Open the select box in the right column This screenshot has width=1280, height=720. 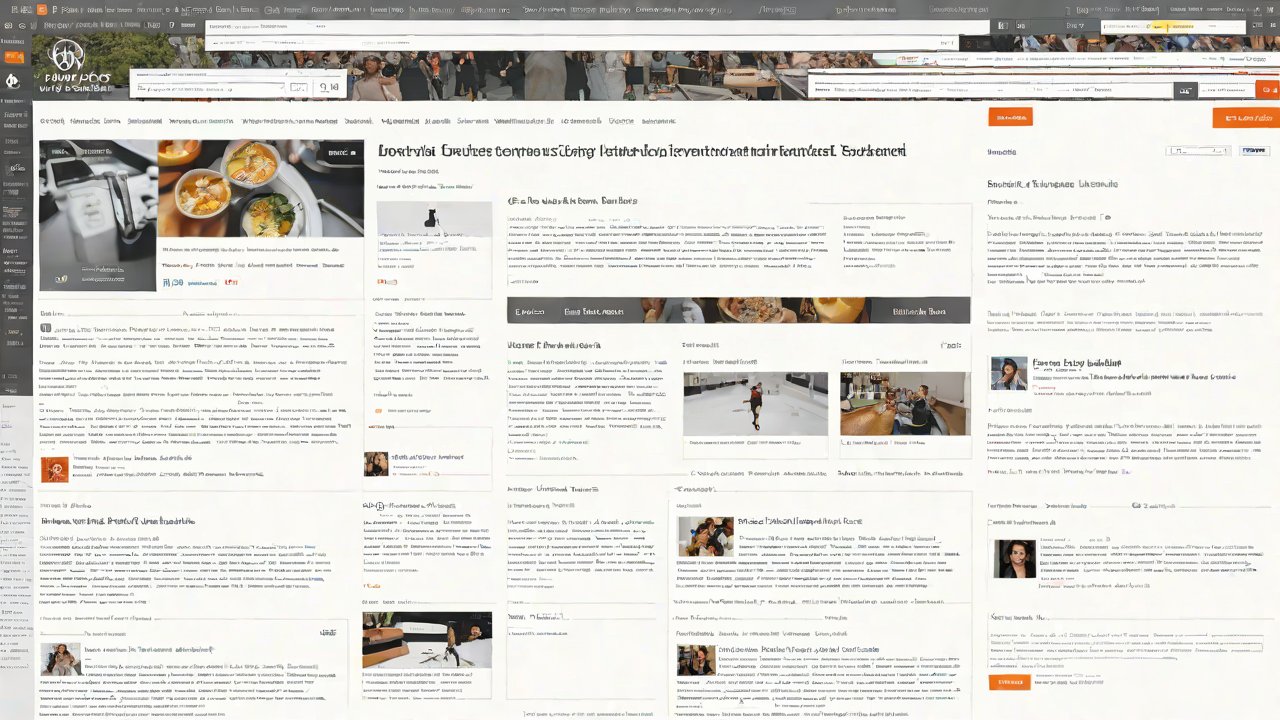(x=1197, y=151)
